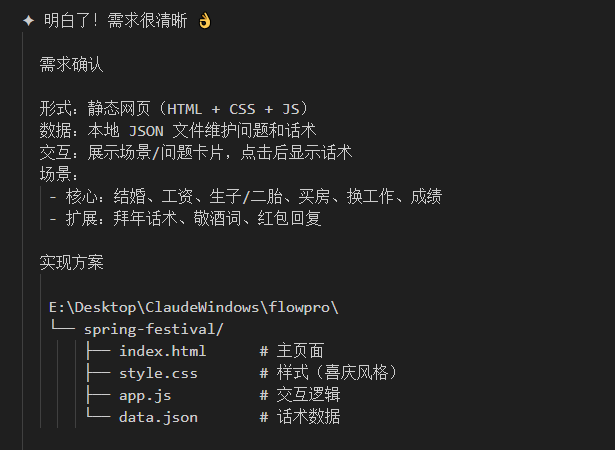Click the spring-festival/ folder entry
The height and width of the screenshot is (450, 615).
click(x=153, y=328)
